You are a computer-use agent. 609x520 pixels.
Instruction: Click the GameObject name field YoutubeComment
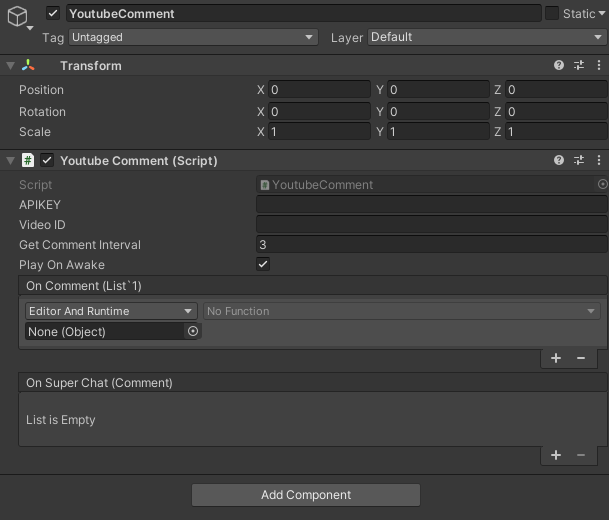tap(304, 14)
